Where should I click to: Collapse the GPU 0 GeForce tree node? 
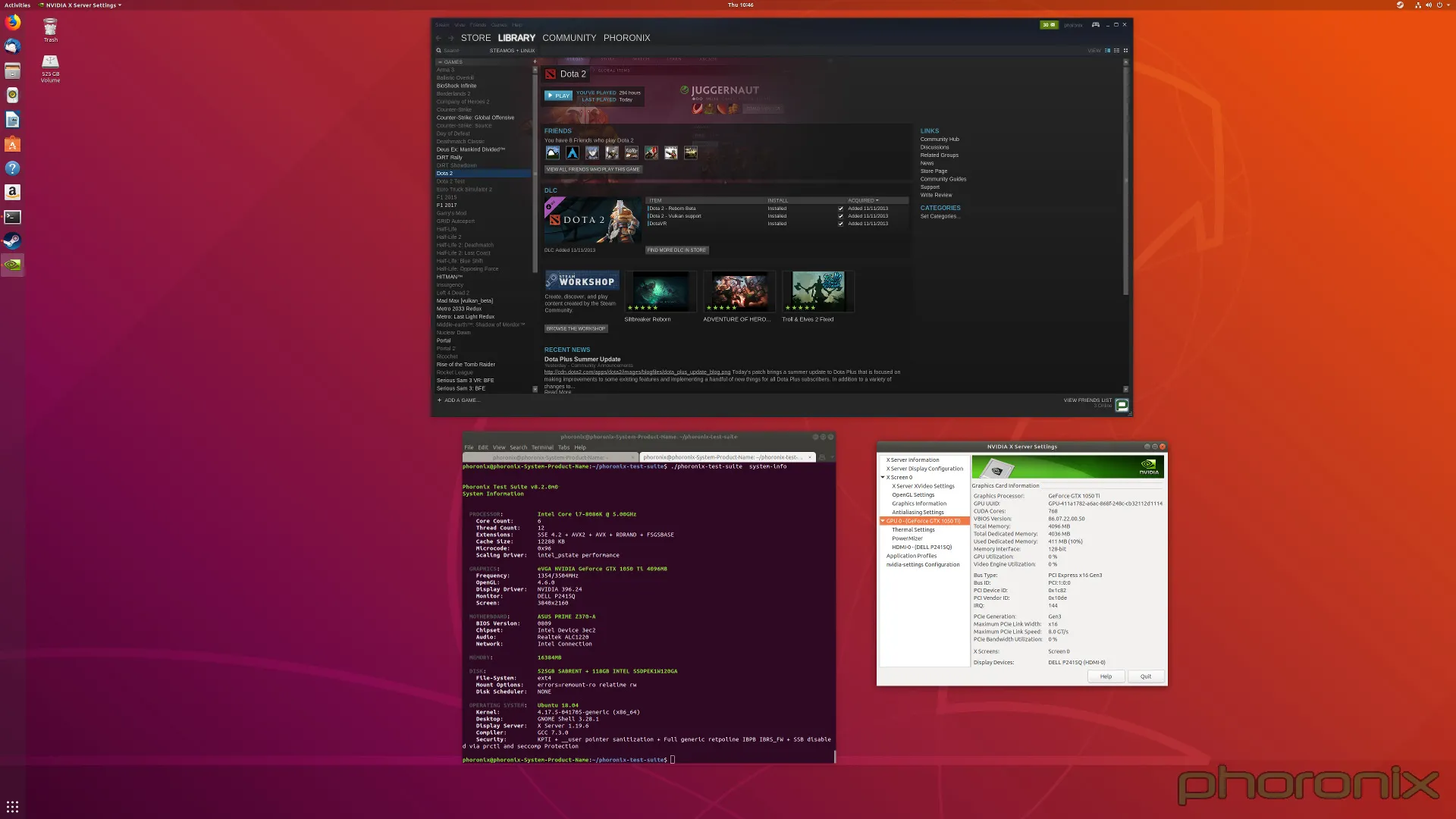pos(883,521)
